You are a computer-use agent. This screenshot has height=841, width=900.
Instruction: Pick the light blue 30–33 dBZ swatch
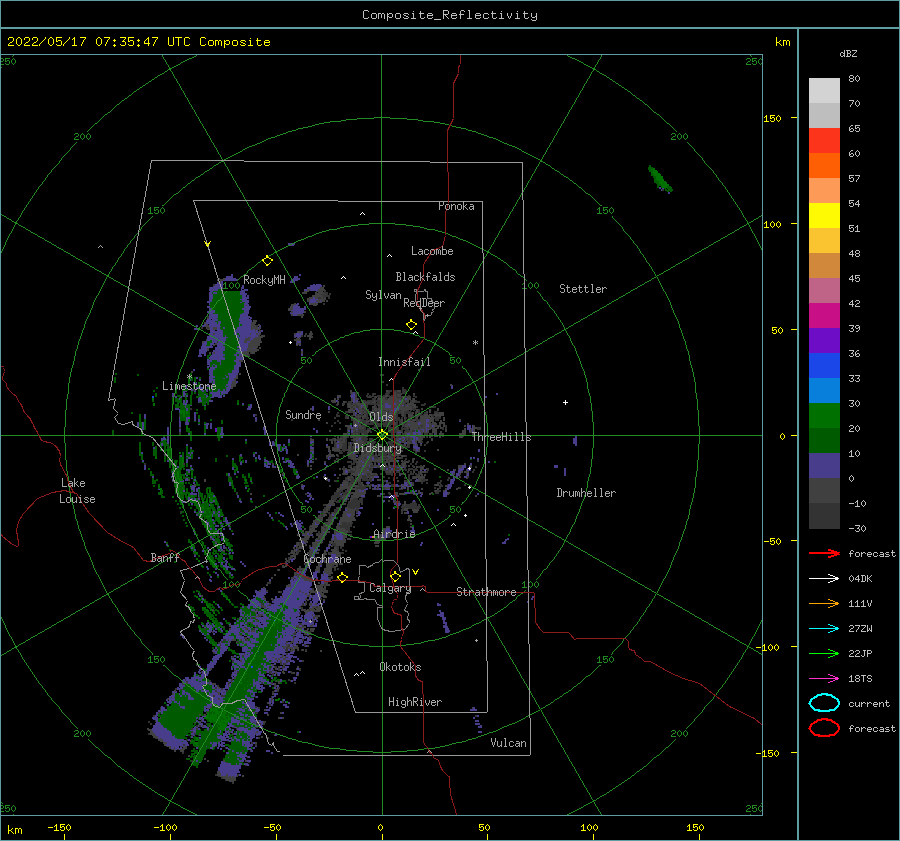(824, 390)
